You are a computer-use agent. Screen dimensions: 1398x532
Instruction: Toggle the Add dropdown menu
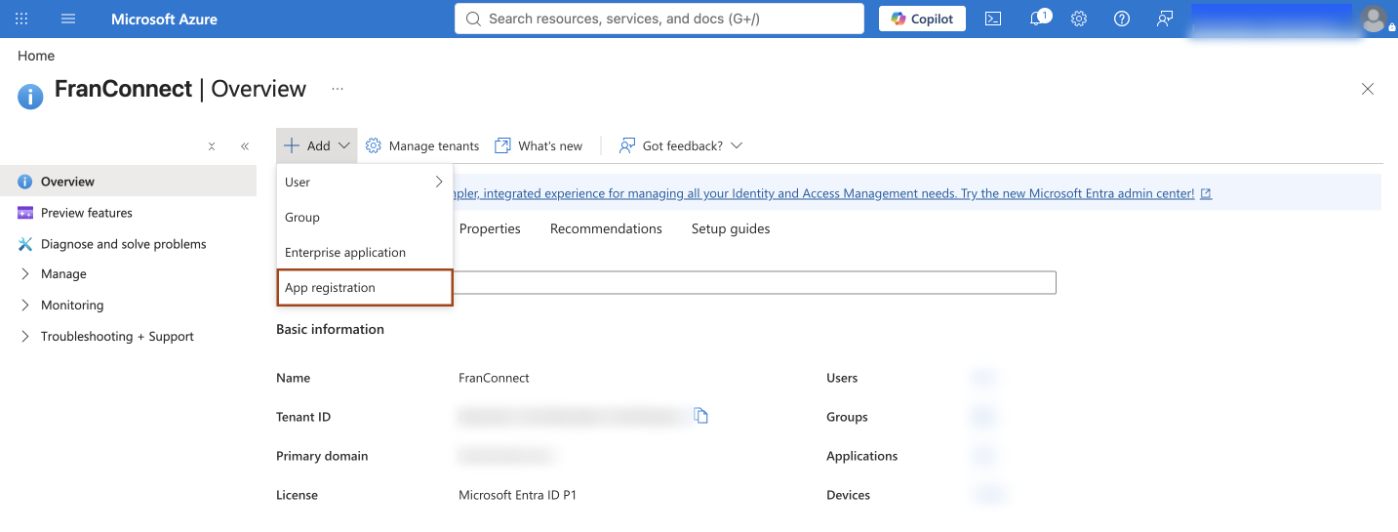click(x=317, y=146)
